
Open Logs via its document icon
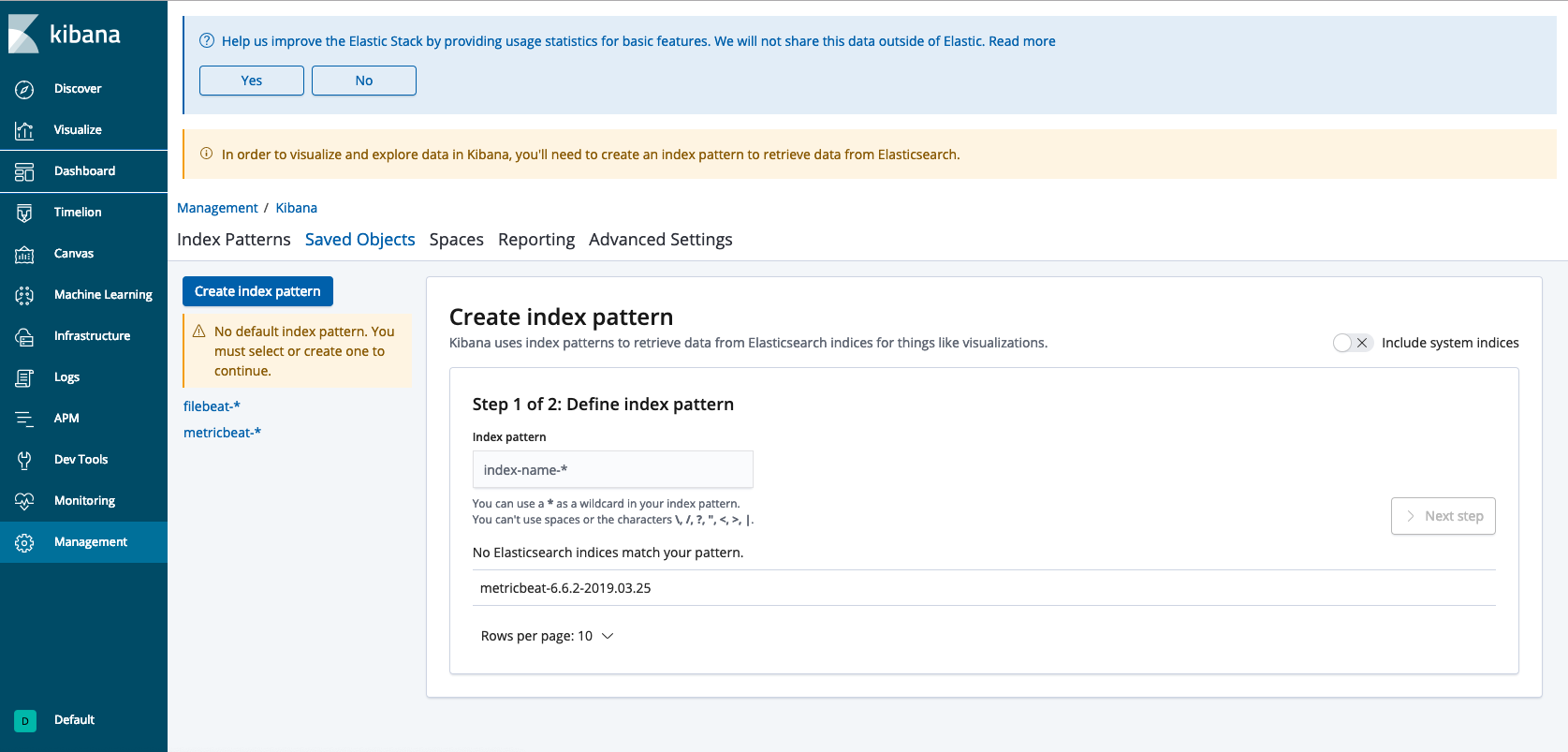click(x=24, y=377)
